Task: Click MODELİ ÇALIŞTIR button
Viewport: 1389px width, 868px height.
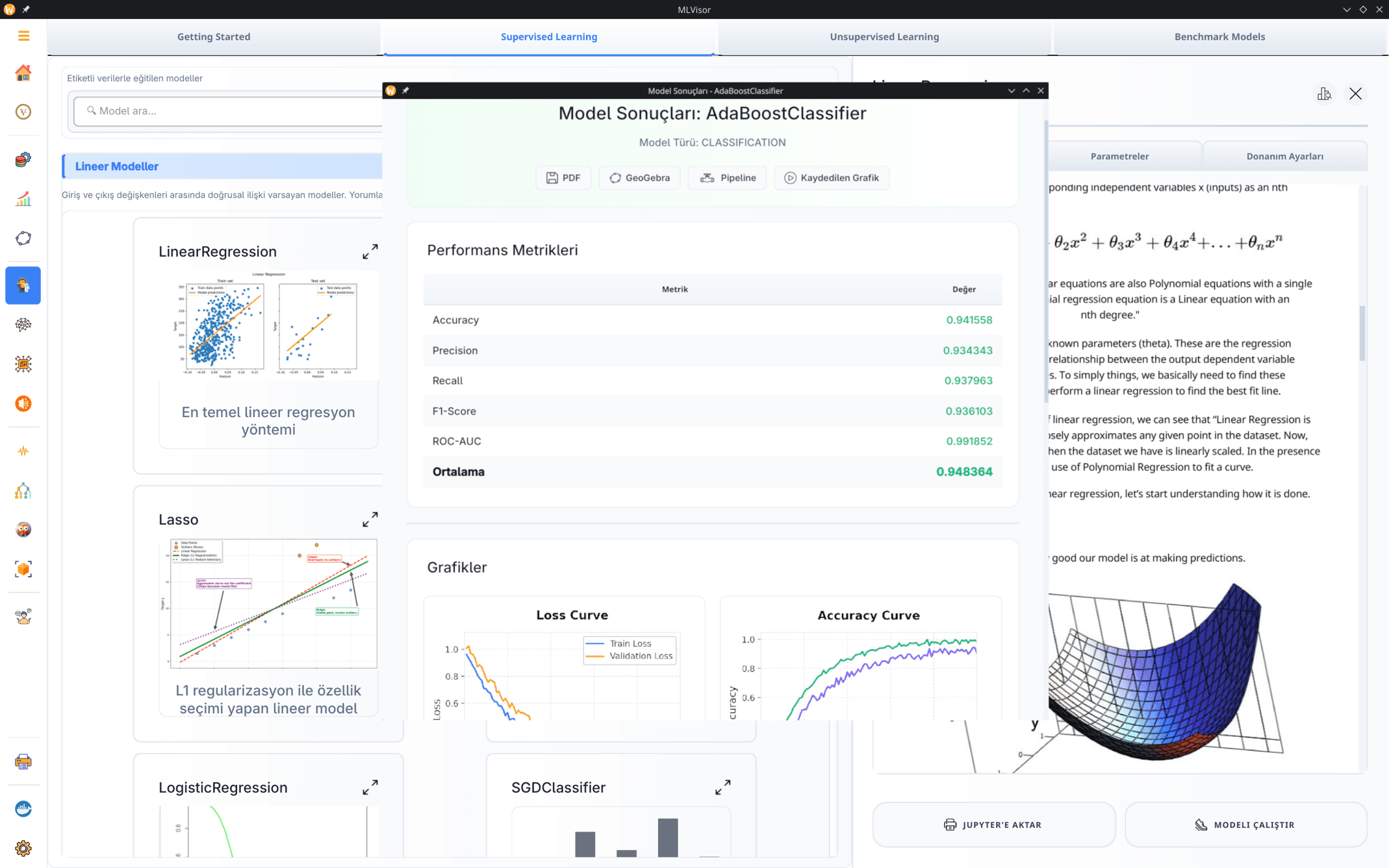Action: [1245, 824]
